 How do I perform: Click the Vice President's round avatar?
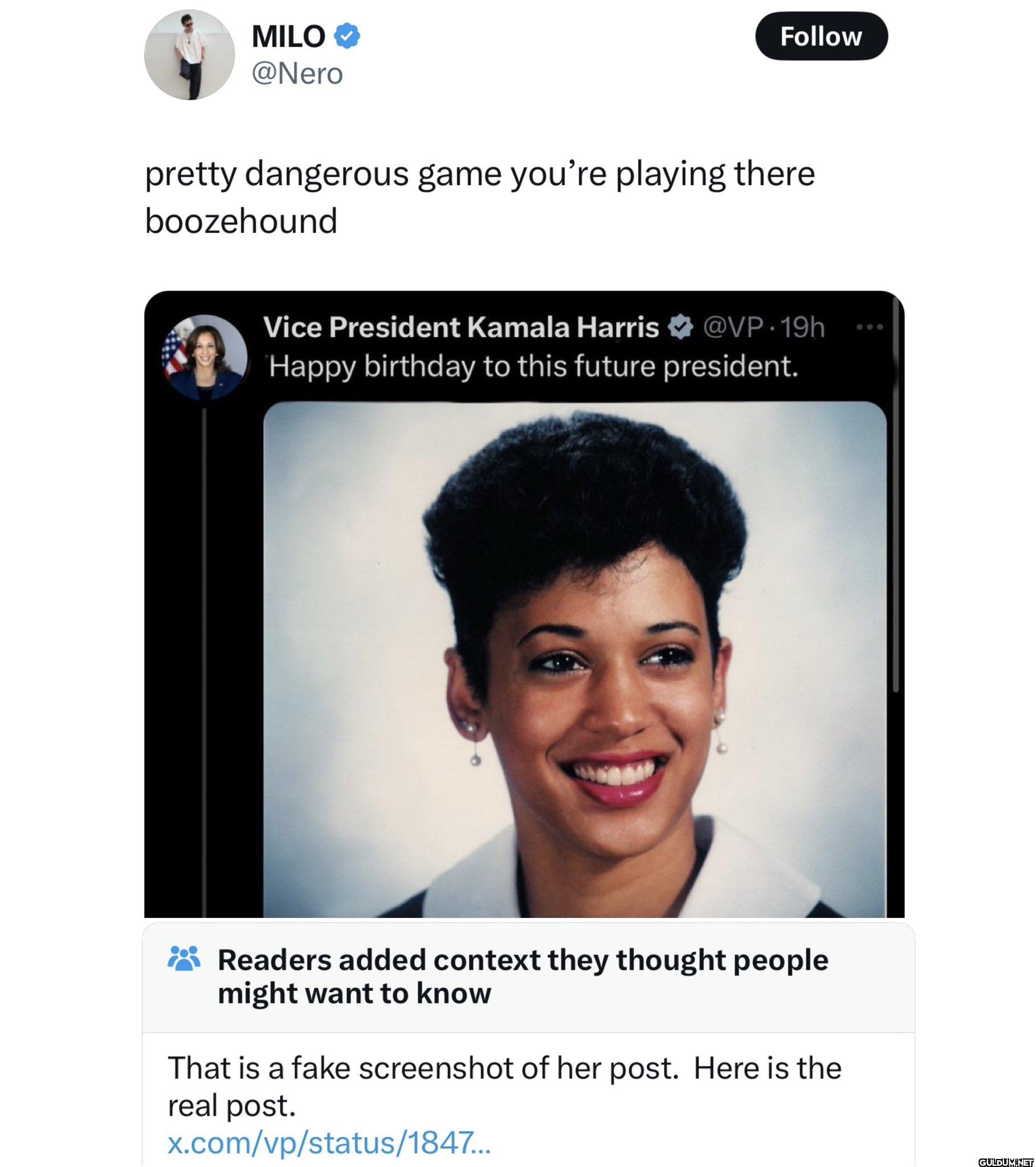coord(205,356)
